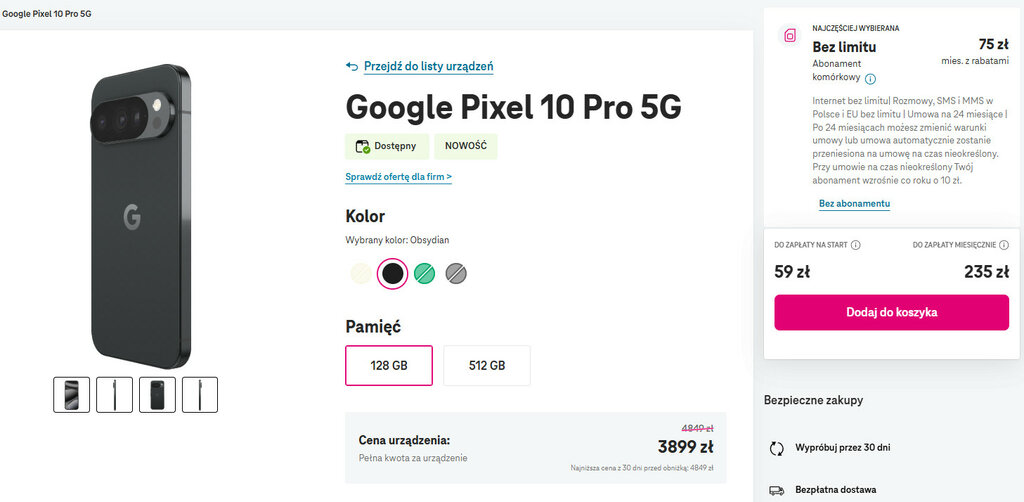Click the SIM card plan icon

[x=790, y=36]
